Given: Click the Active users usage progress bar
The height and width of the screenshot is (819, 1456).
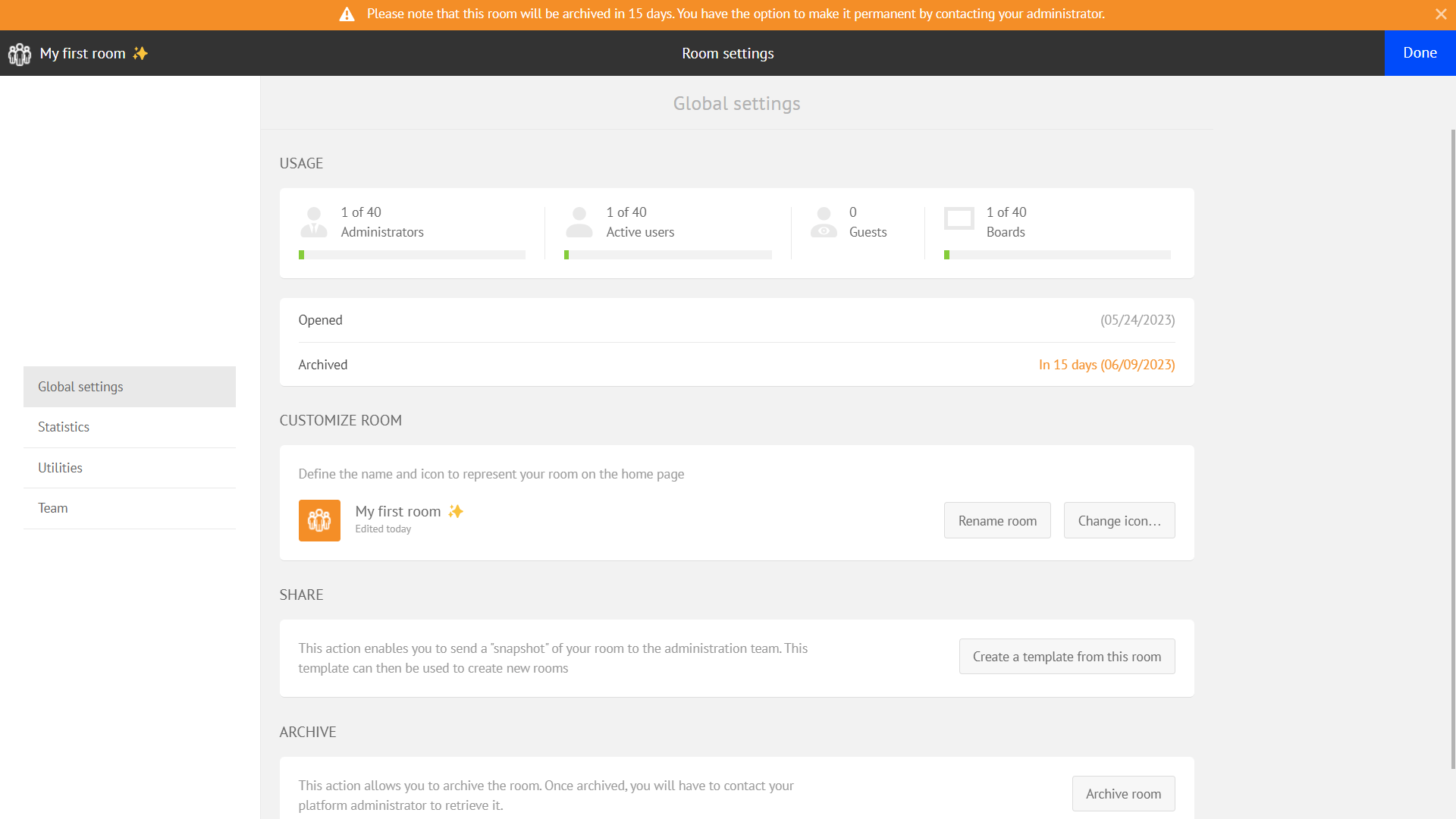Looking at the screenshot, I should pyautogui.click(x=668, y=256).
